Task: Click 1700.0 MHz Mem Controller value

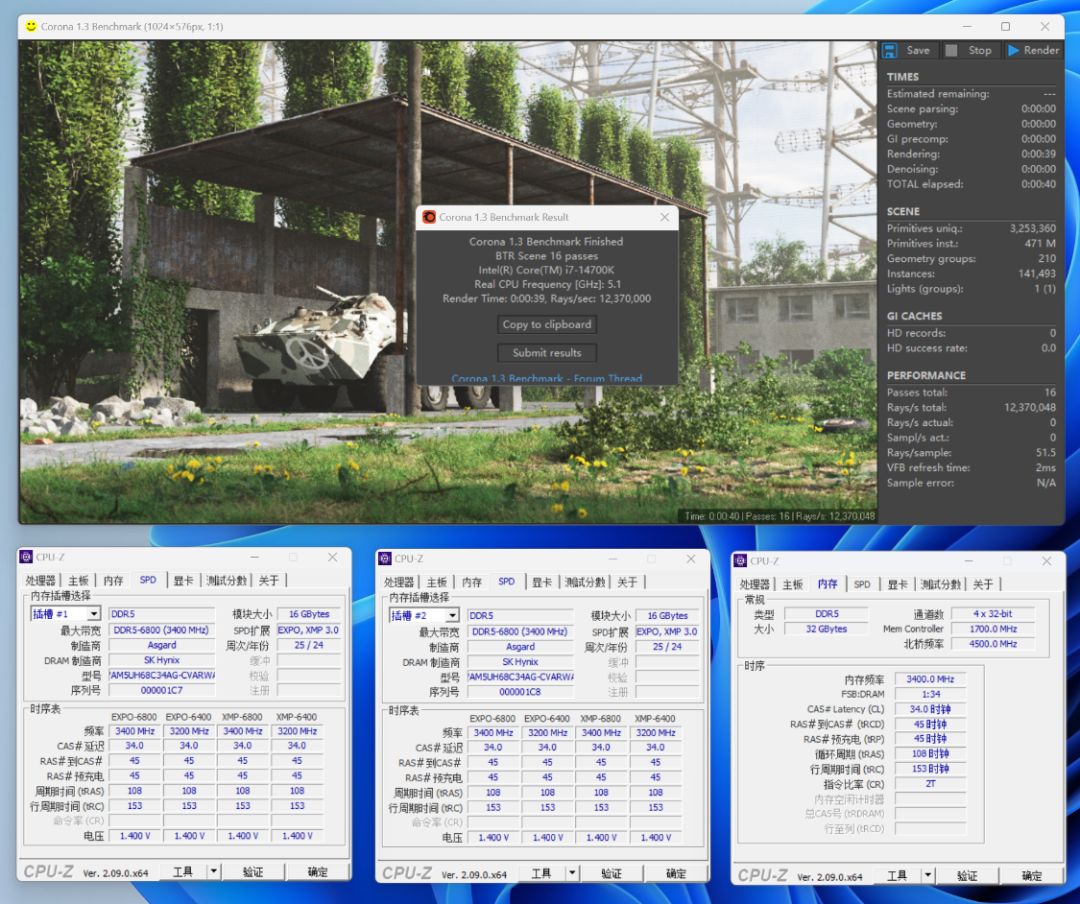Action: click(993, 628)
